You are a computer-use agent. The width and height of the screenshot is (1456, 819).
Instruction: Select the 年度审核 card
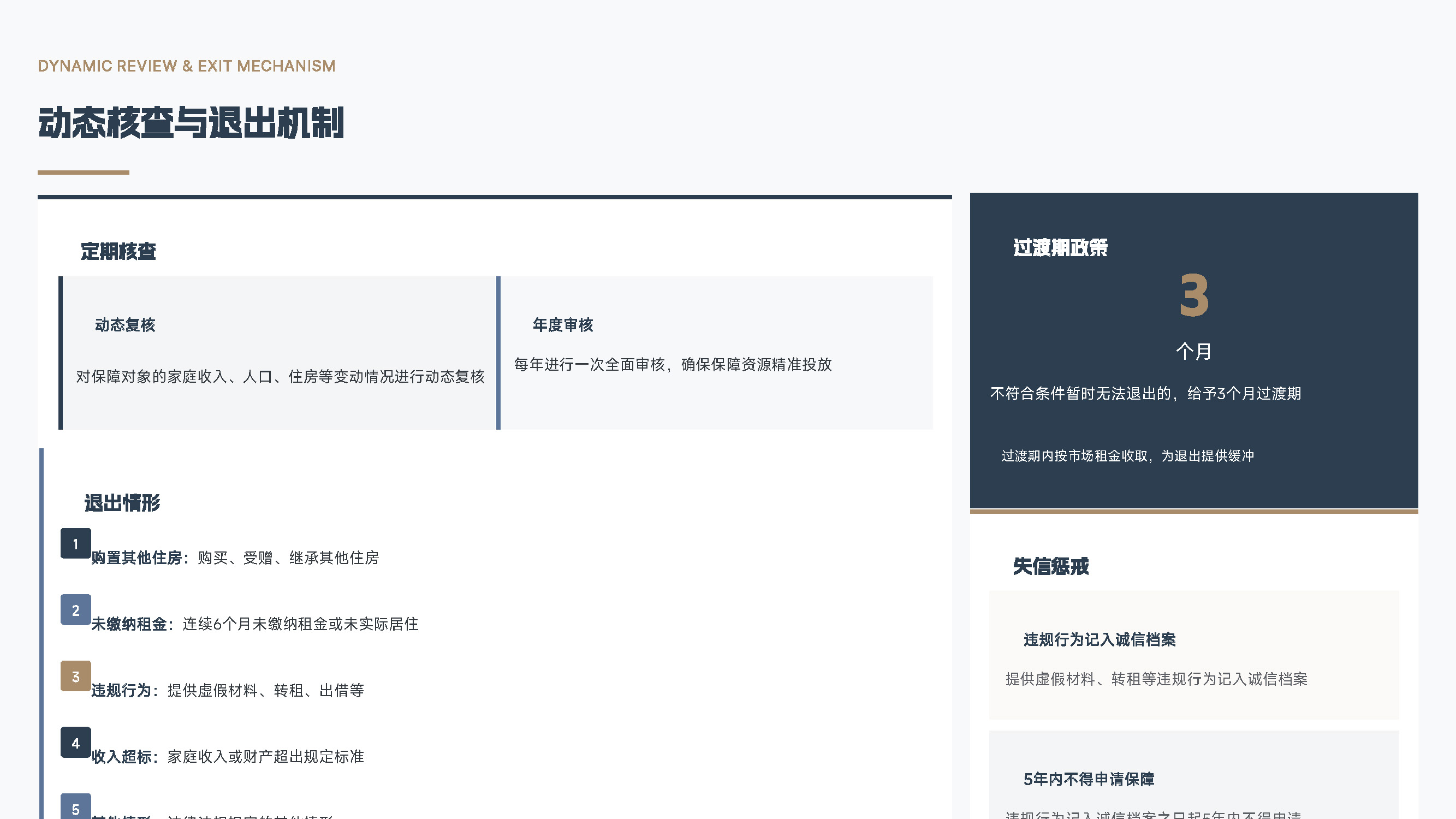click(x=716, y=353)
